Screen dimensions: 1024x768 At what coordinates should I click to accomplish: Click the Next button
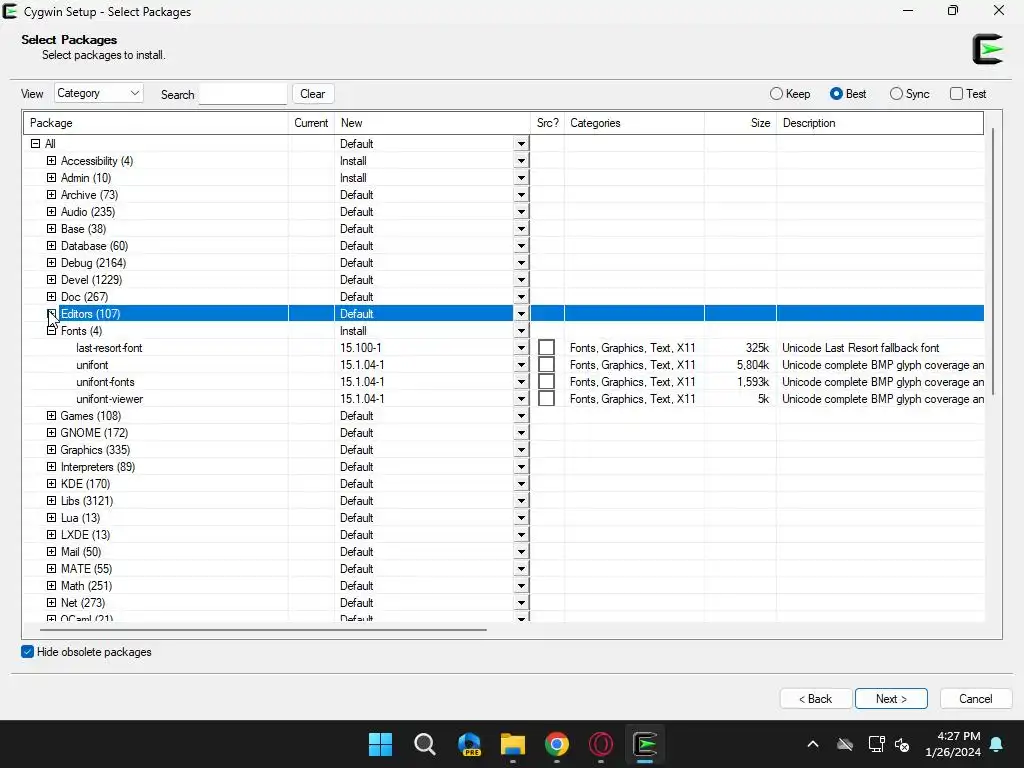tap(891, 698)
